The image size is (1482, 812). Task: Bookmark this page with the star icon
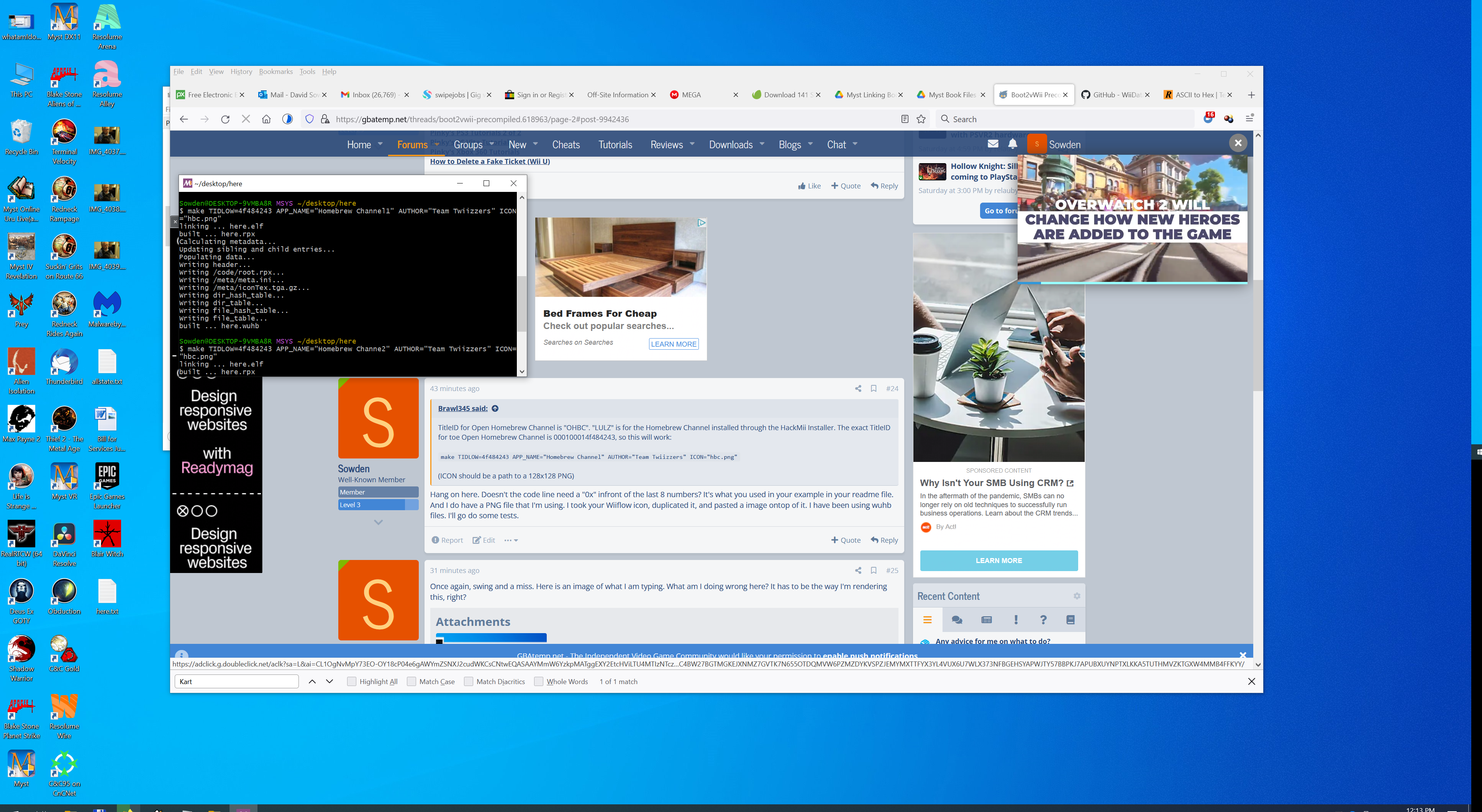(x=921, y=119)
